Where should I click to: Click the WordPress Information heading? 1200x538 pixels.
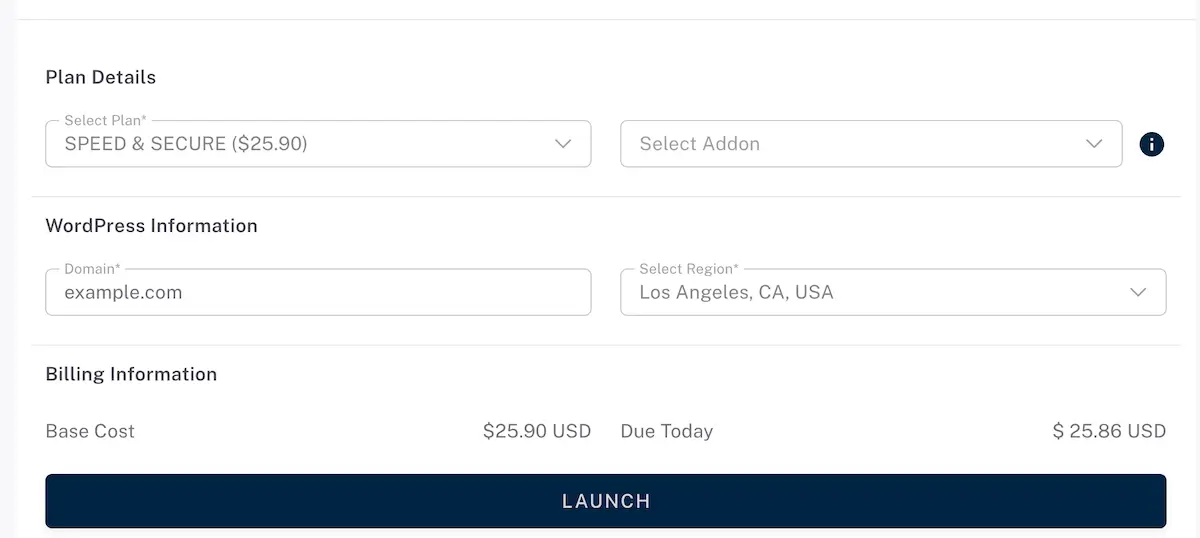pos(152,226)
